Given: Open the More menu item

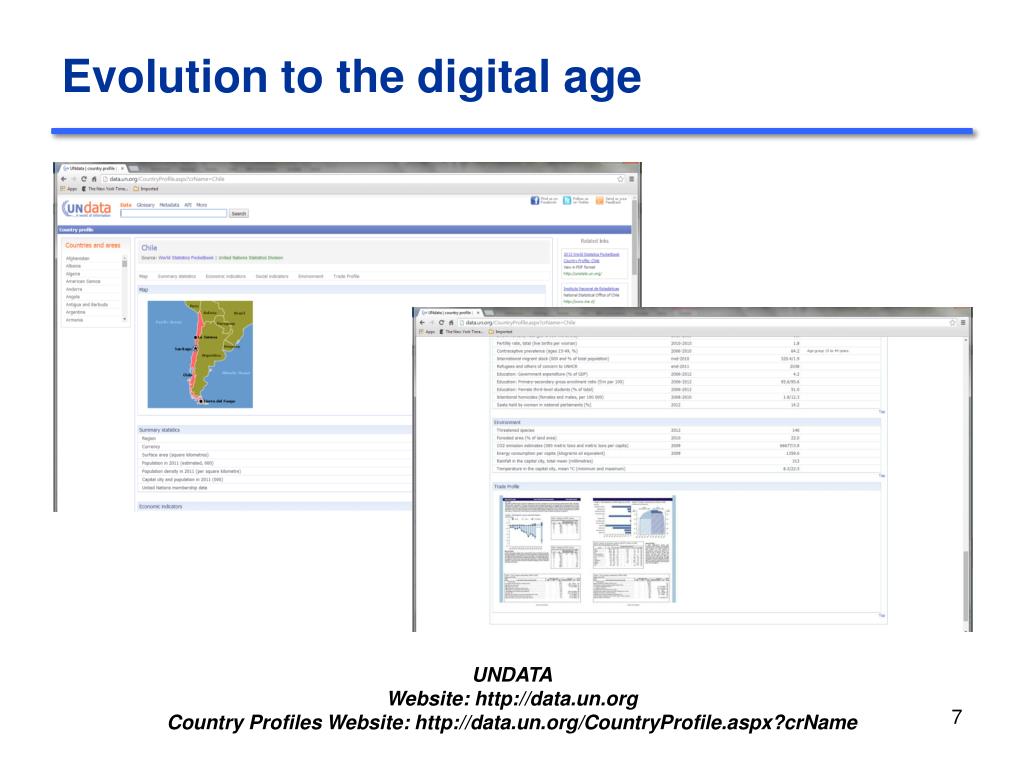Looking at the screenshot, I should tap(202, 205).
